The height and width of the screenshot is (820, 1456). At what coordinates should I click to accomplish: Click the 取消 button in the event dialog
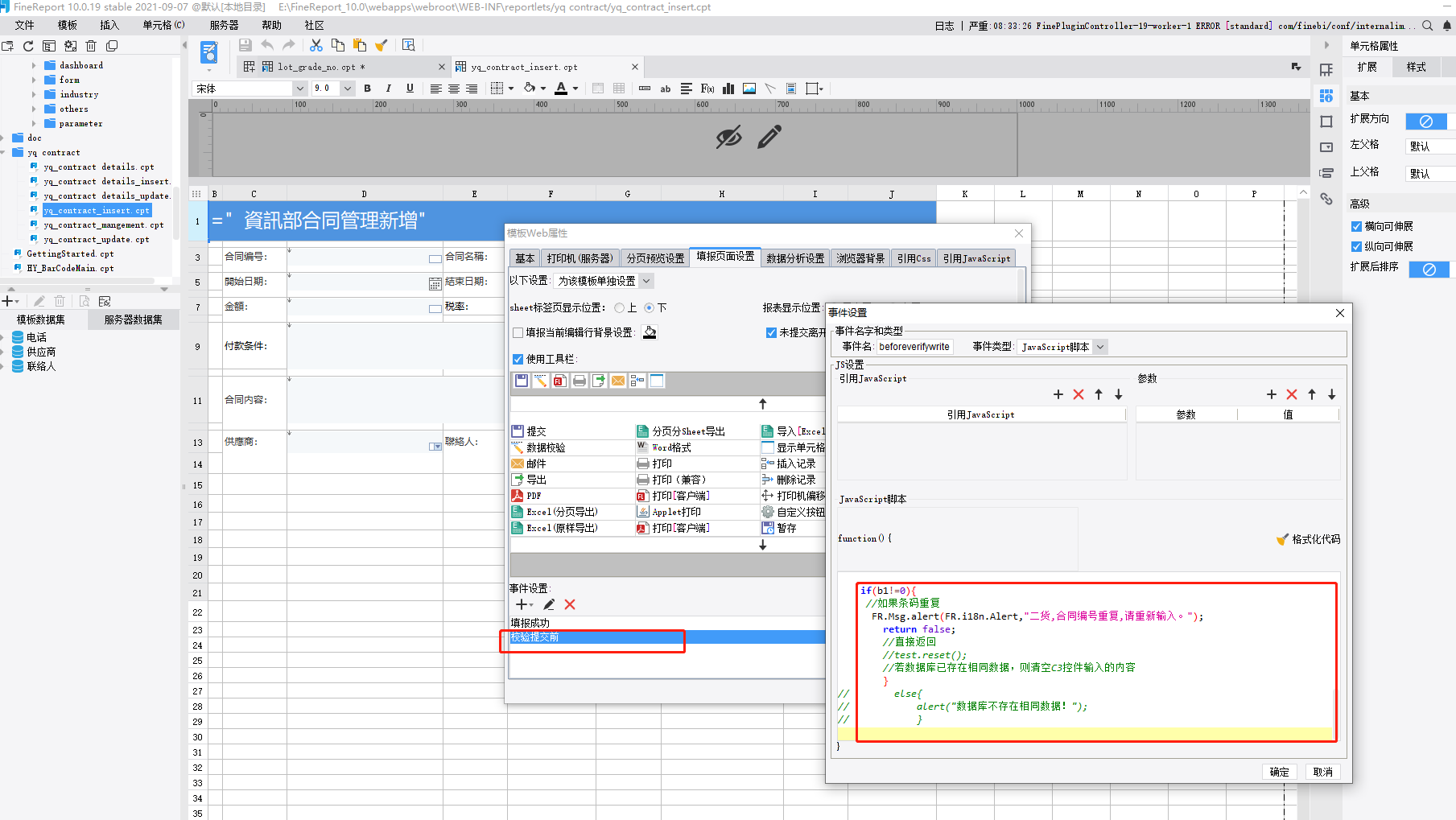pyautogui.click(x=1323, y=772)
